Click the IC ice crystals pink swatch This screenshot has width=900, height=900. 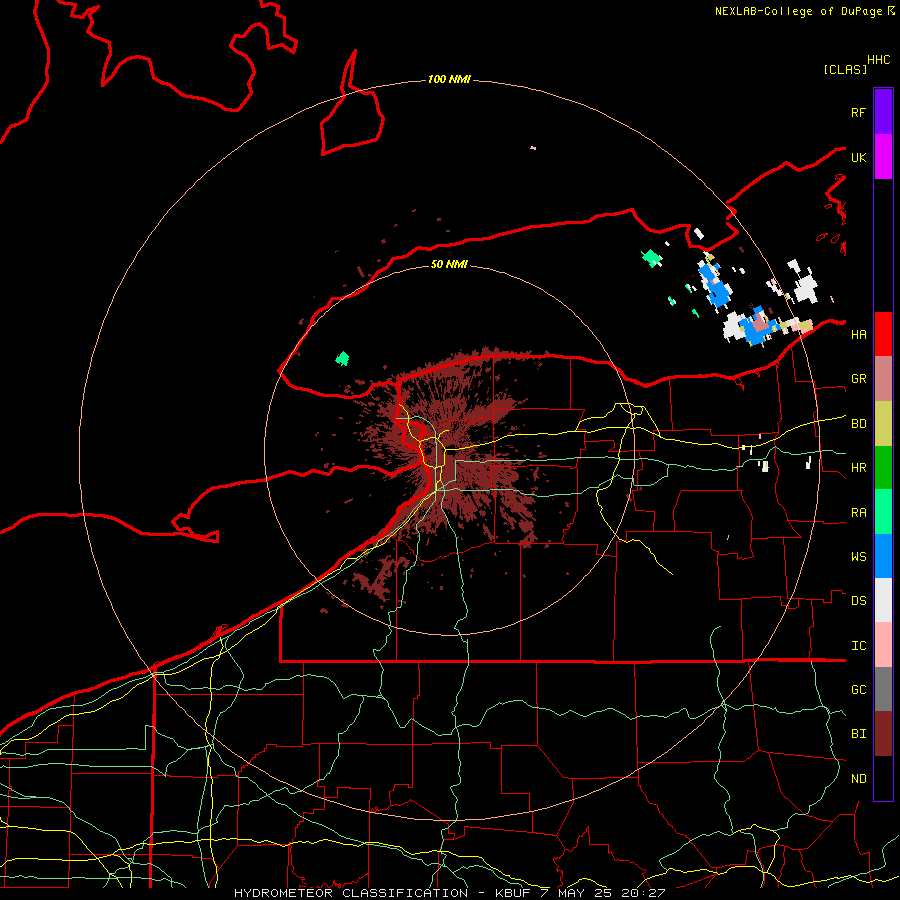pyautogui.click(x=883, y=645)
